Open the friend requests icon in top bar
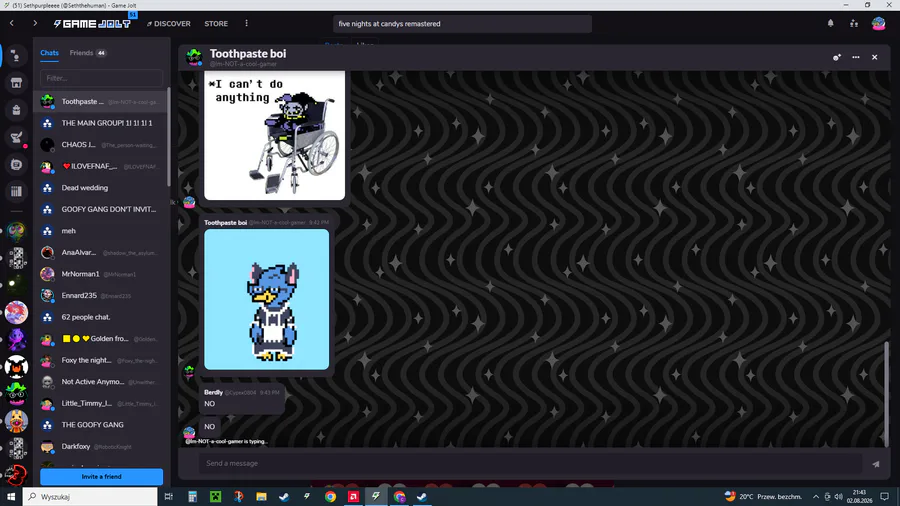Screen dimensions: 900x506 click(x=854, y=24)
